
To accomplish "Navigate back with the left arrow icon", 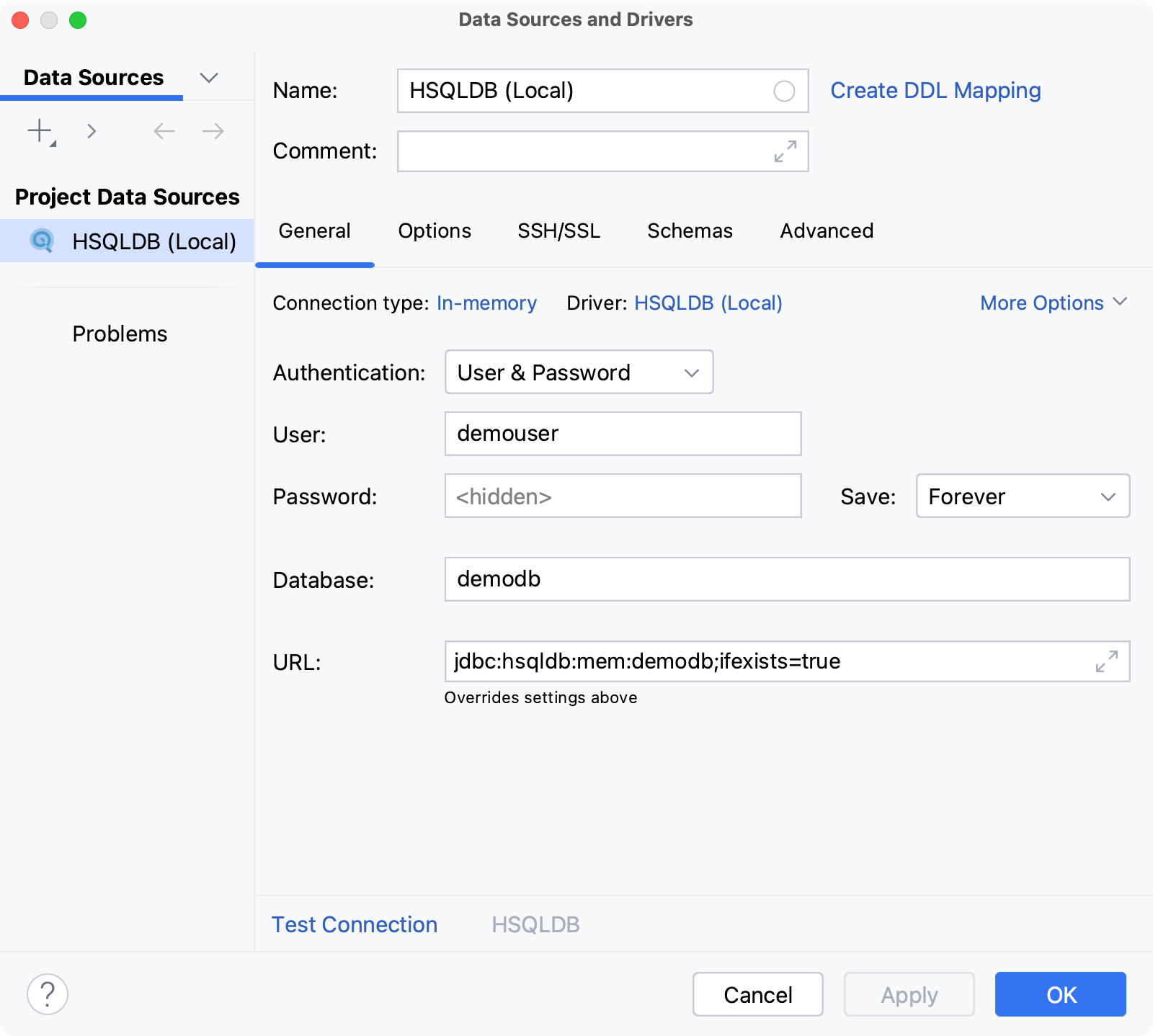I will pos(164,131).
